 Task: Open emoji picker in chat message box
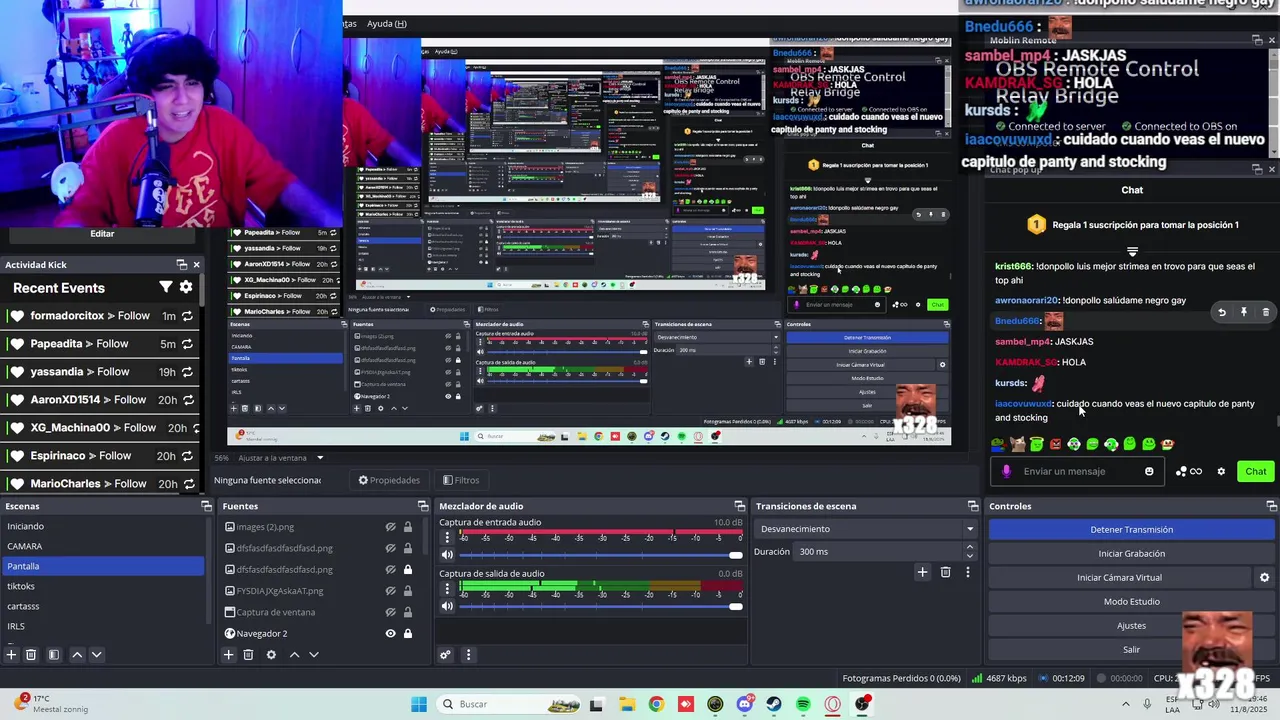pos(1149,471)
